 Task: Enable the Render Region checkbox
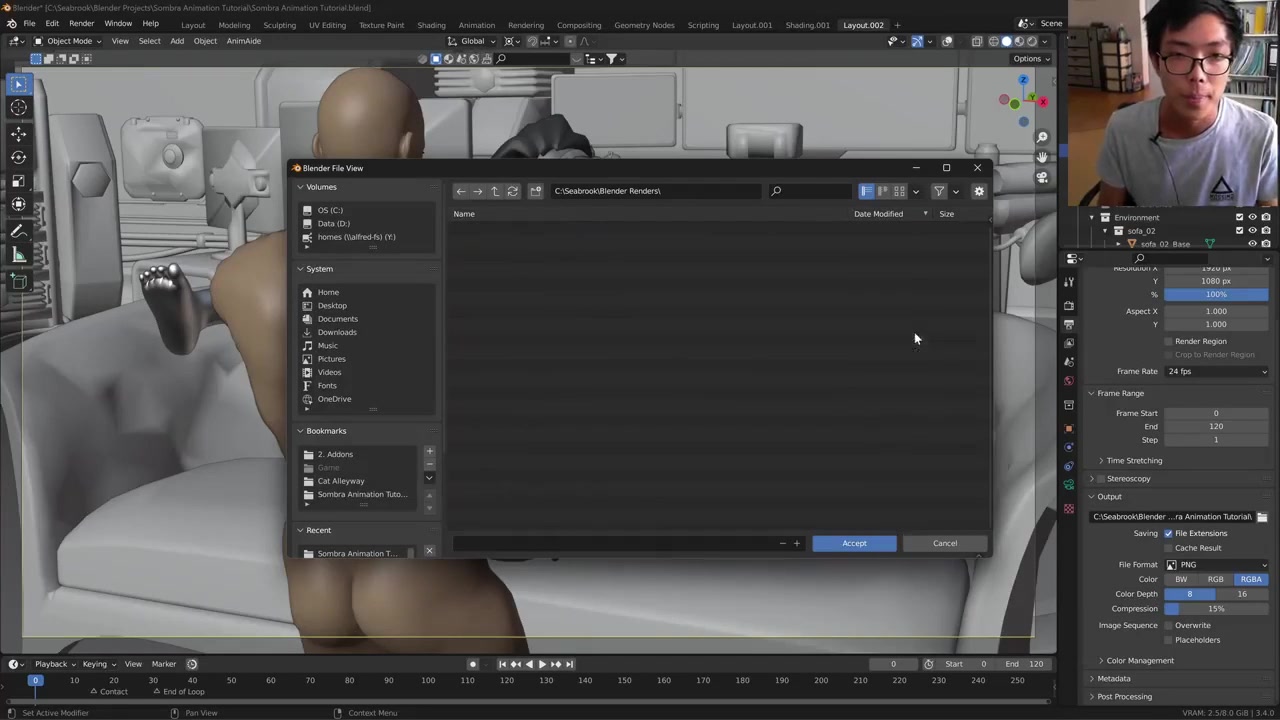tap(1168, 341)
